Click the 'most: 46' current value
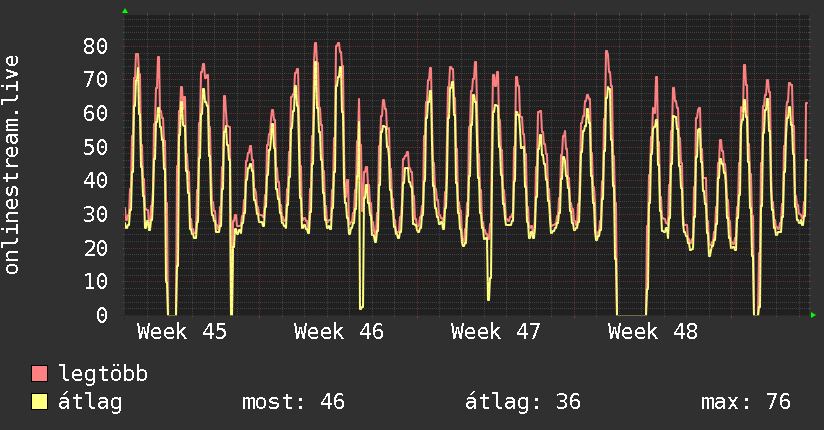This screenshot has width=824, height=430. pyautogui.click(x=293, y=402)
